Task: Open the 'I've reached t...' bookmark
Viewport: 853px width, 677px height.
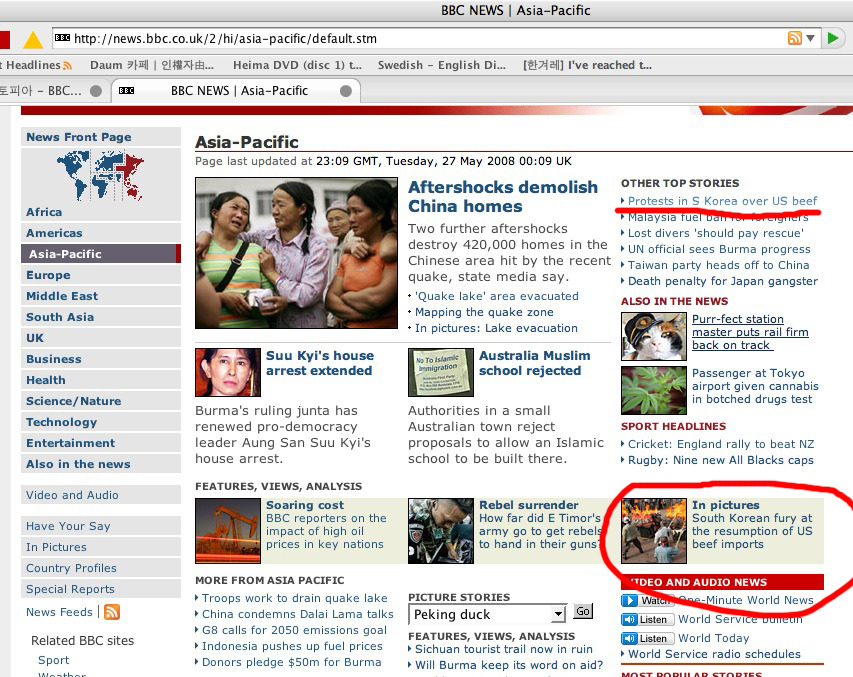Action: click(x=587, y=65)
